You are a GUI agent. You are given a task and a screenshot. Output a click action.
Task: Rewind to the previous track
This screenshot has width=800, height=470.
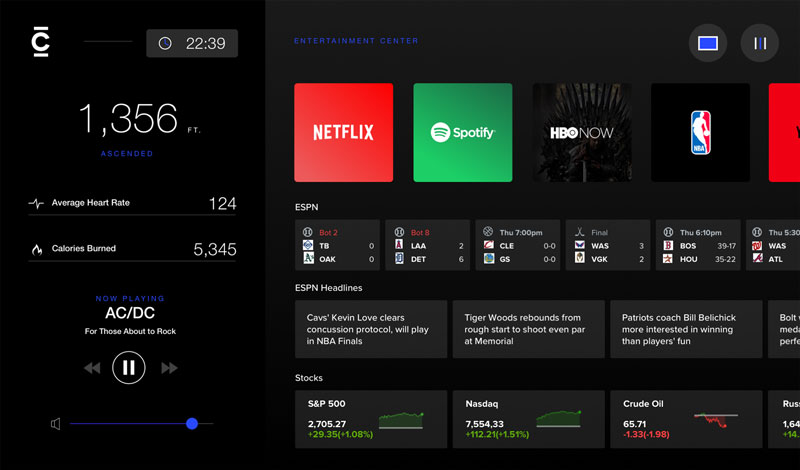tap(92, 368)
